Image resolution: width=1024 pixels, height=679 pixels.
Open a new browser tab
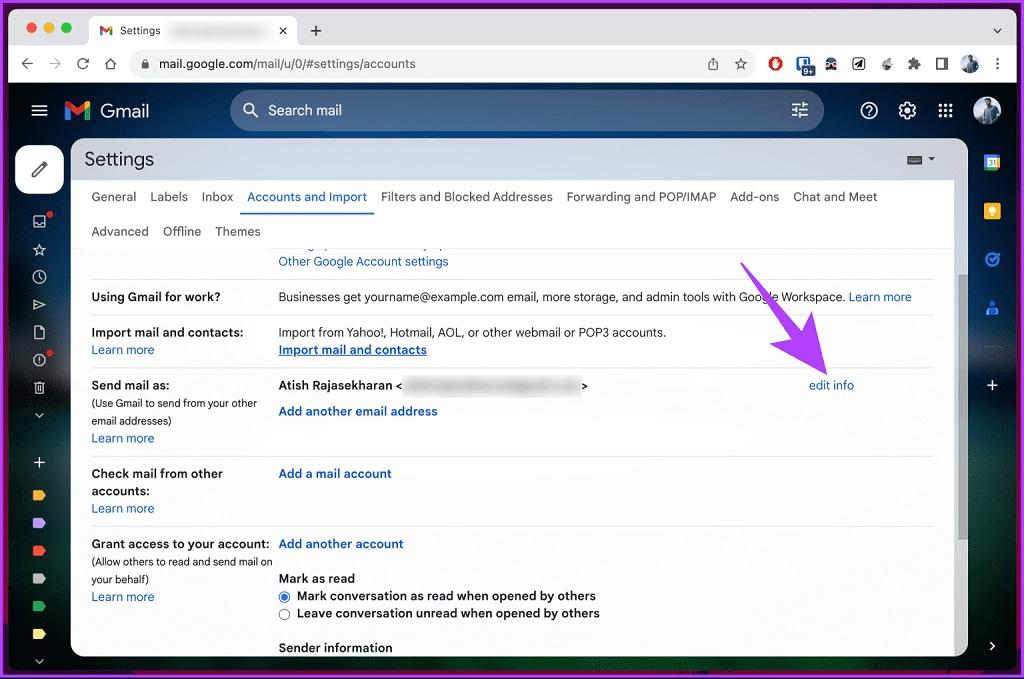[316, 31]
